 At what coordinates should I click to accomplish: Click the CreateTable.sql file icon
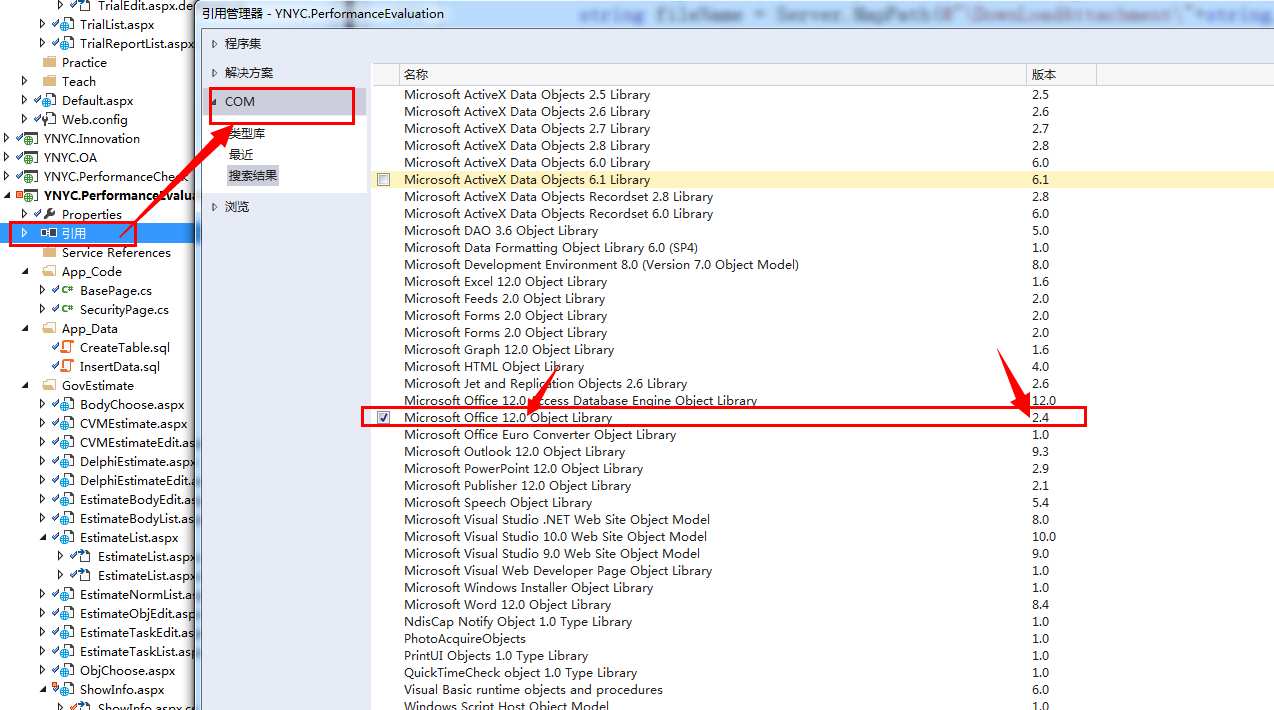click(x=67, y=347)
